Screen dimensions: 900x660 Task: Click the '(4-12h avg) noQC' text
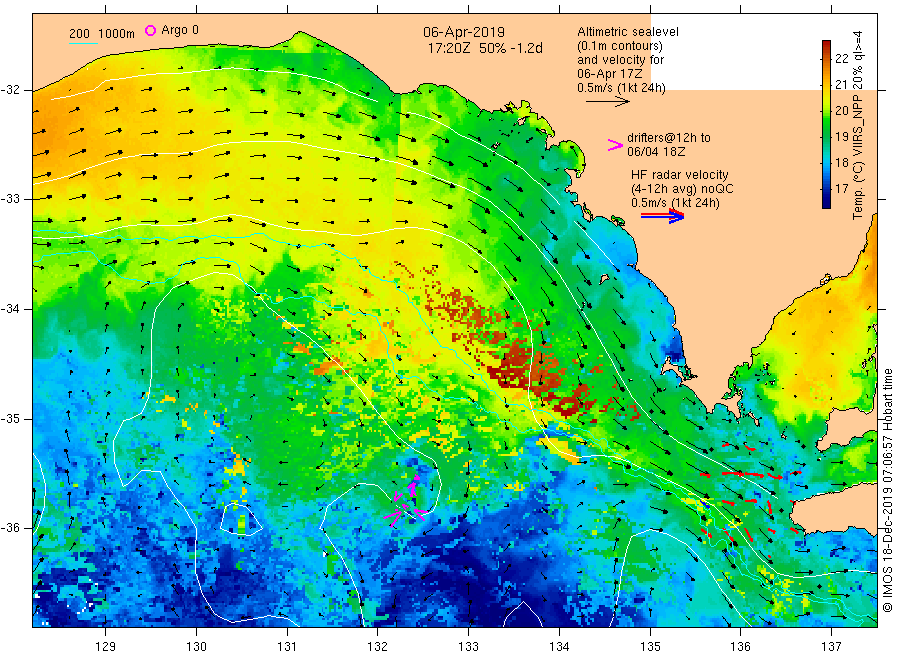(682, 188)
